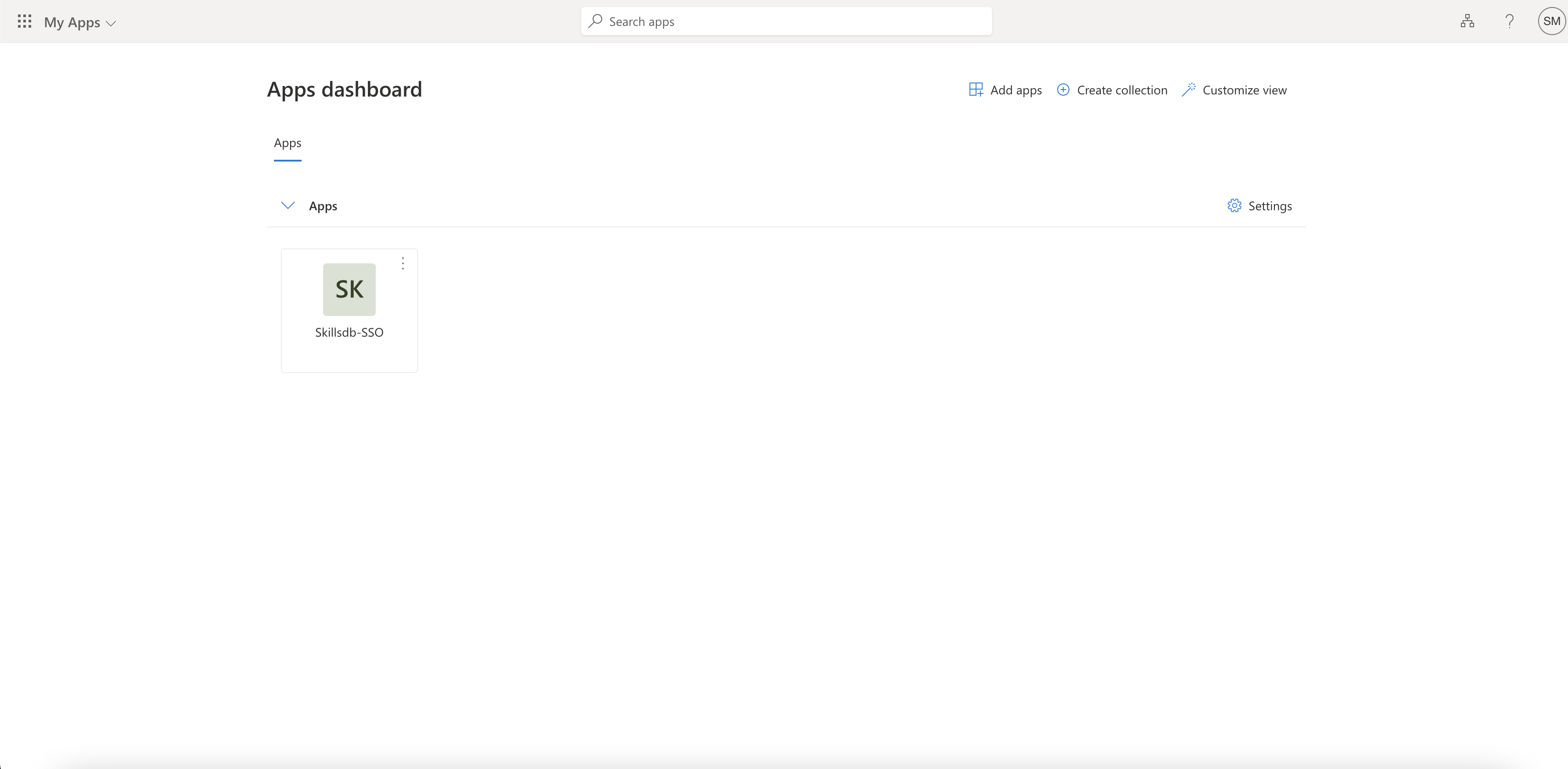Switch to the Apps tab
The width and height of the screenshot is (1568, 769).
coord(287,143)
